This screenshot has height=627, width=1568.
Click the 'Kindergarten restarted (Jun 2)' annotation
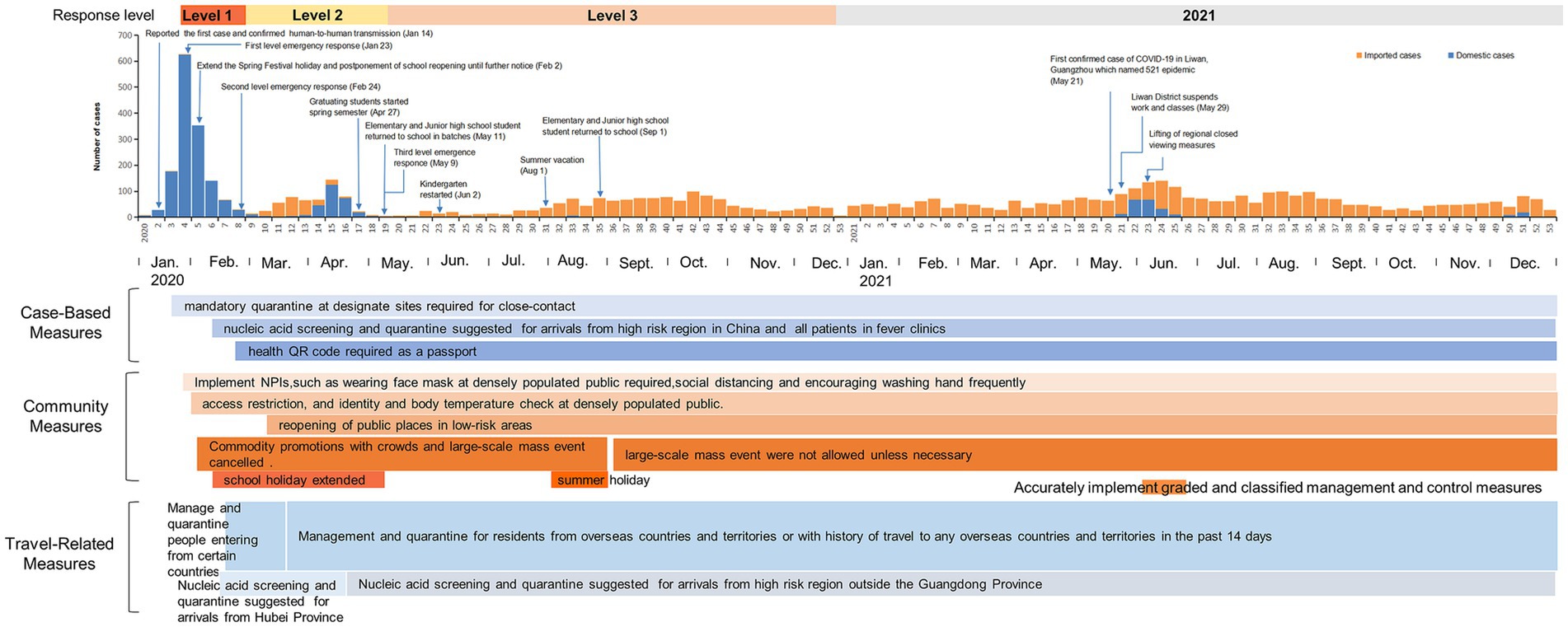coord(450,190)
